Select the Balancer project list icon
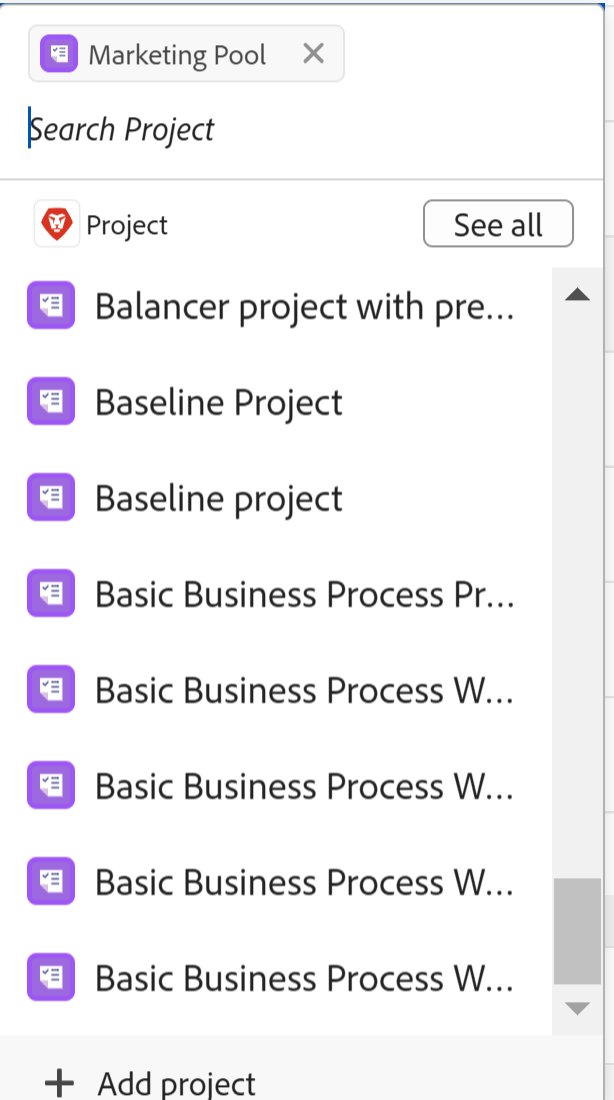 51,306
